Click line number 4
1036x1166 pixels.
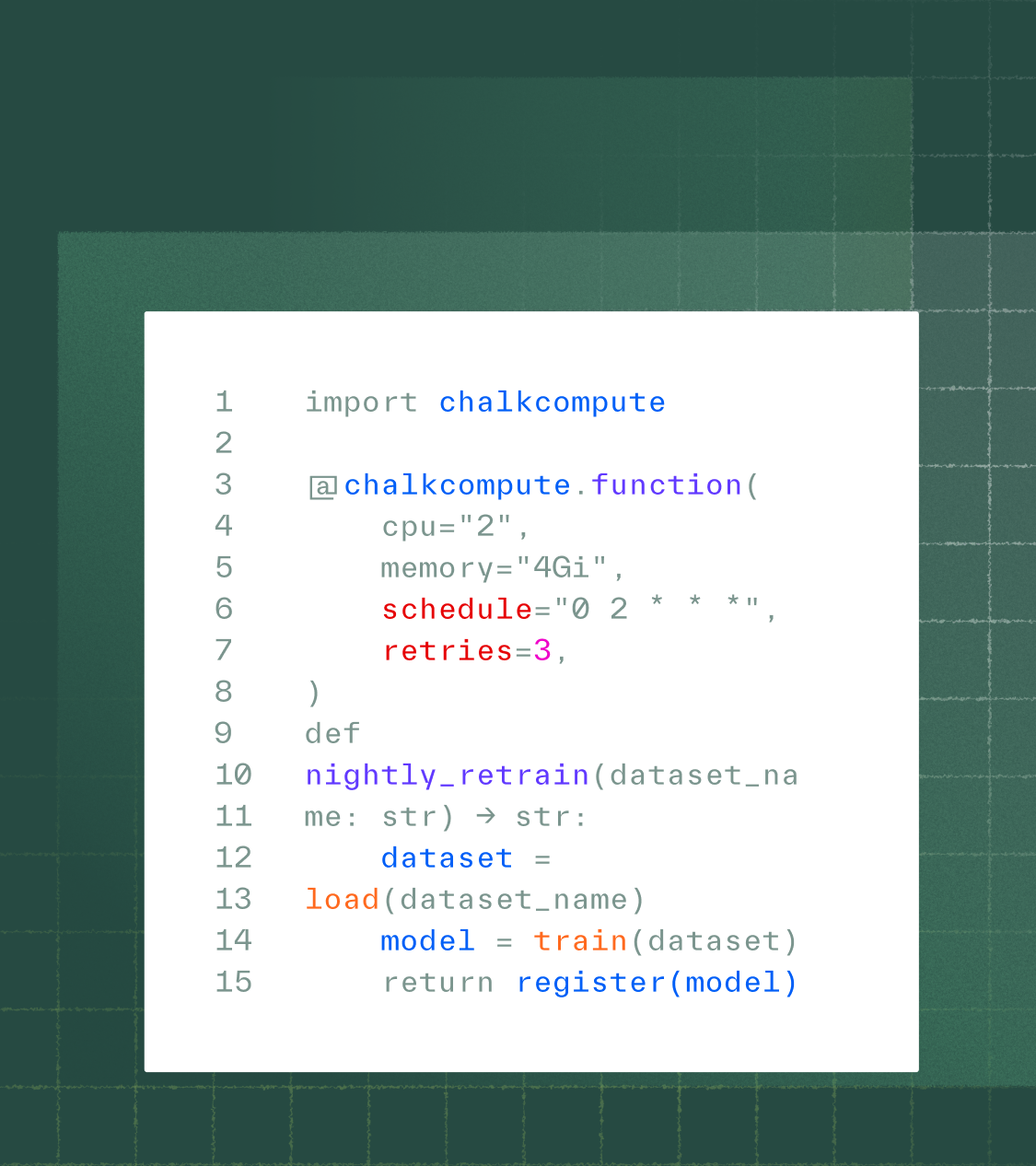click(x=224, y=526)
